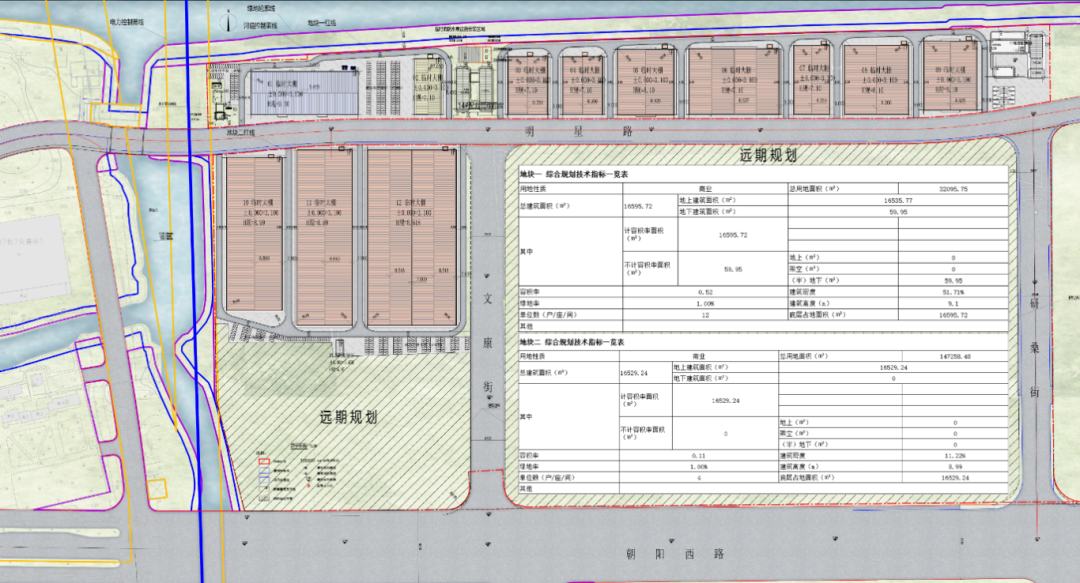Click the 51.71% building density value

pos(954,292)
